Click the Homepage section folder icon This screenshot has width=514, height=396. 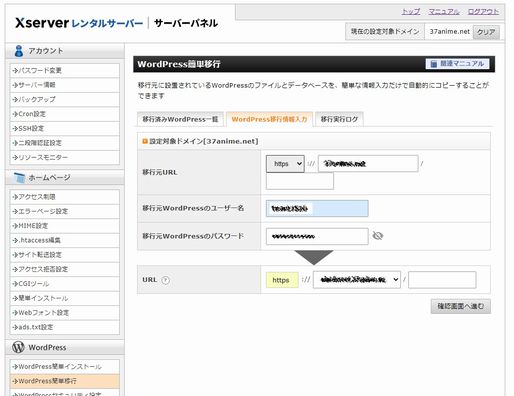(20, 178)
